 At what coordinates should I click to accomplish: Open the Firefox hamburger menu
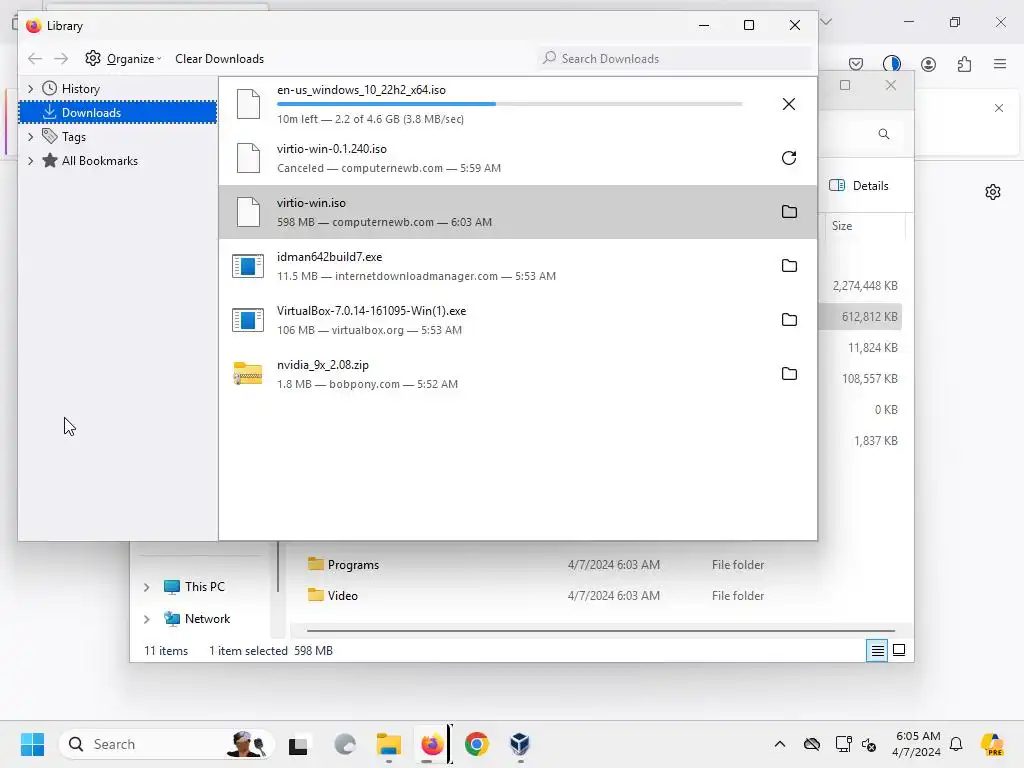click(1000, 63)
